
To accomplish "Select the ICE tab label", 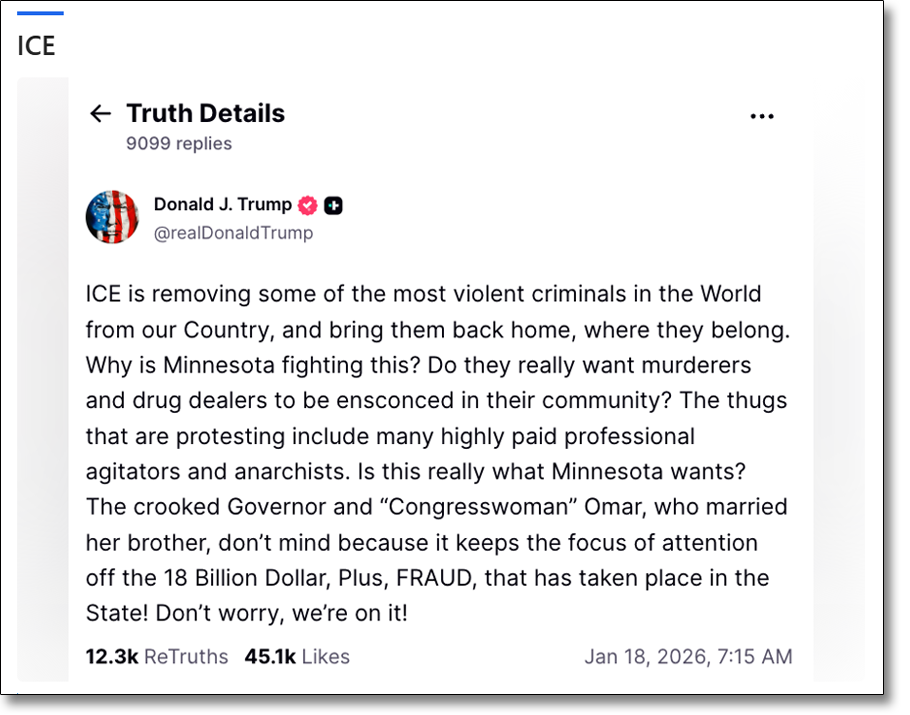I will tap(37, 46).
